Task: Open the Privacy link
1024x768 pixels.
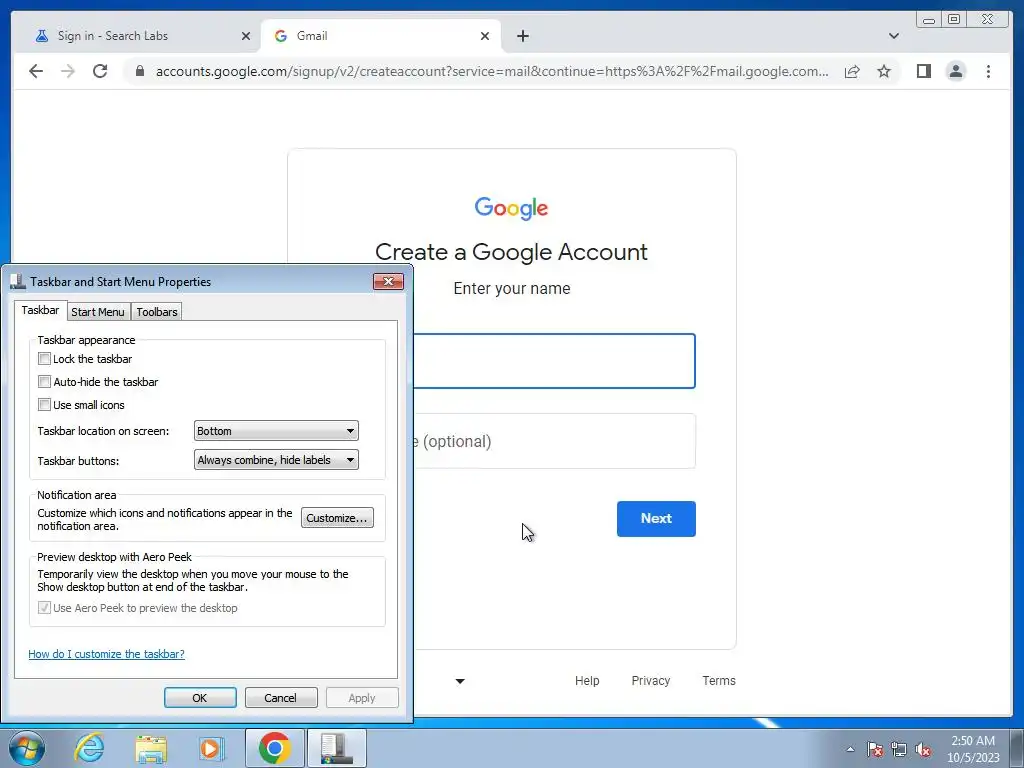Action: [x=650, y=680]
